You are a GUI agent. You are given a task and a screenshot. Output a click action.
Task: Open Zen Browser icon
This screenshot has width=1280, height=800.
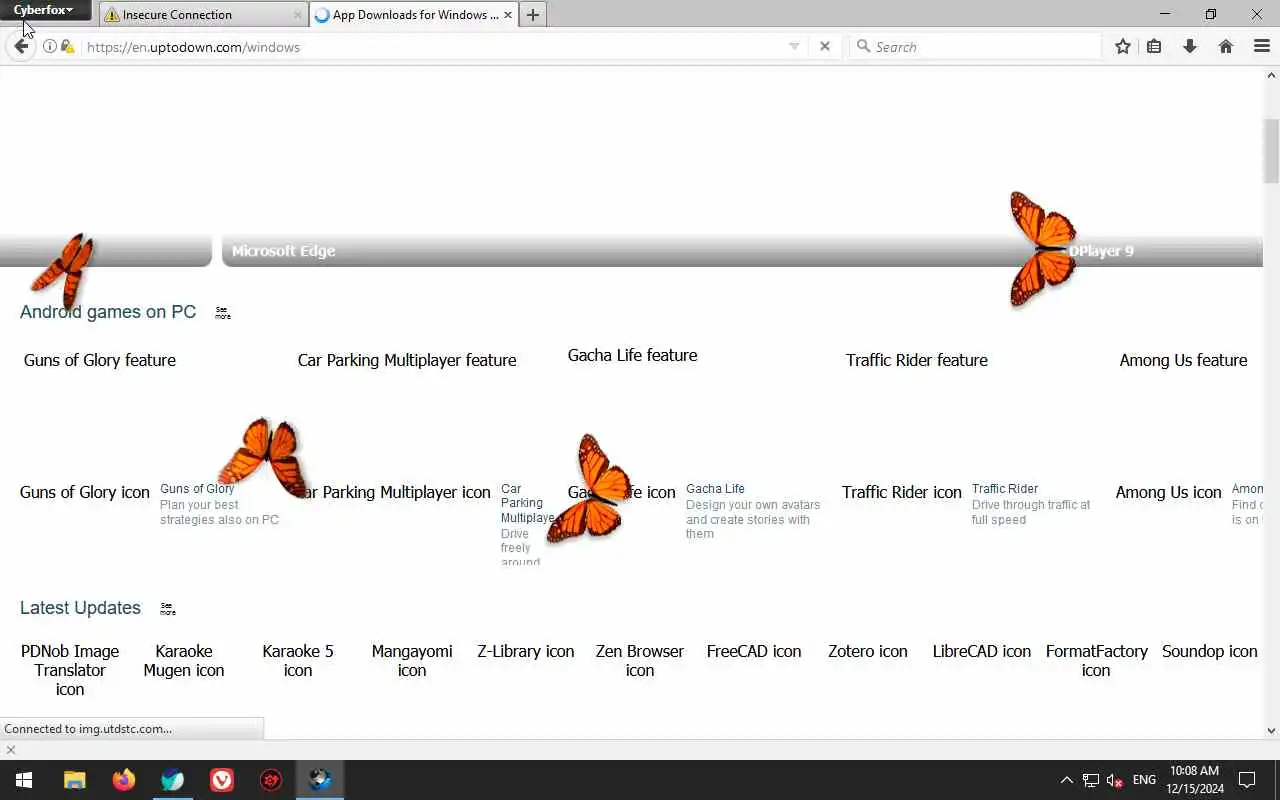tap(640, 661)
